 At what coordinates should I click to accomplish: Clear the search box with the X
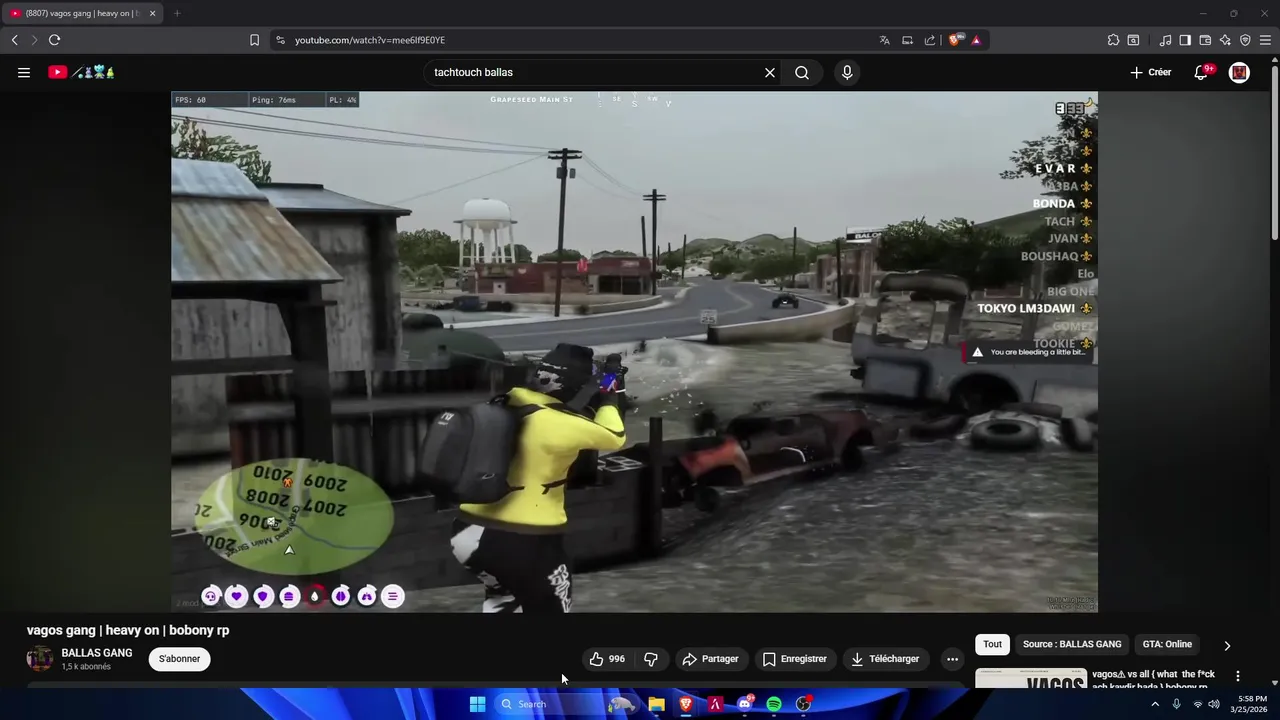(770, 72)
